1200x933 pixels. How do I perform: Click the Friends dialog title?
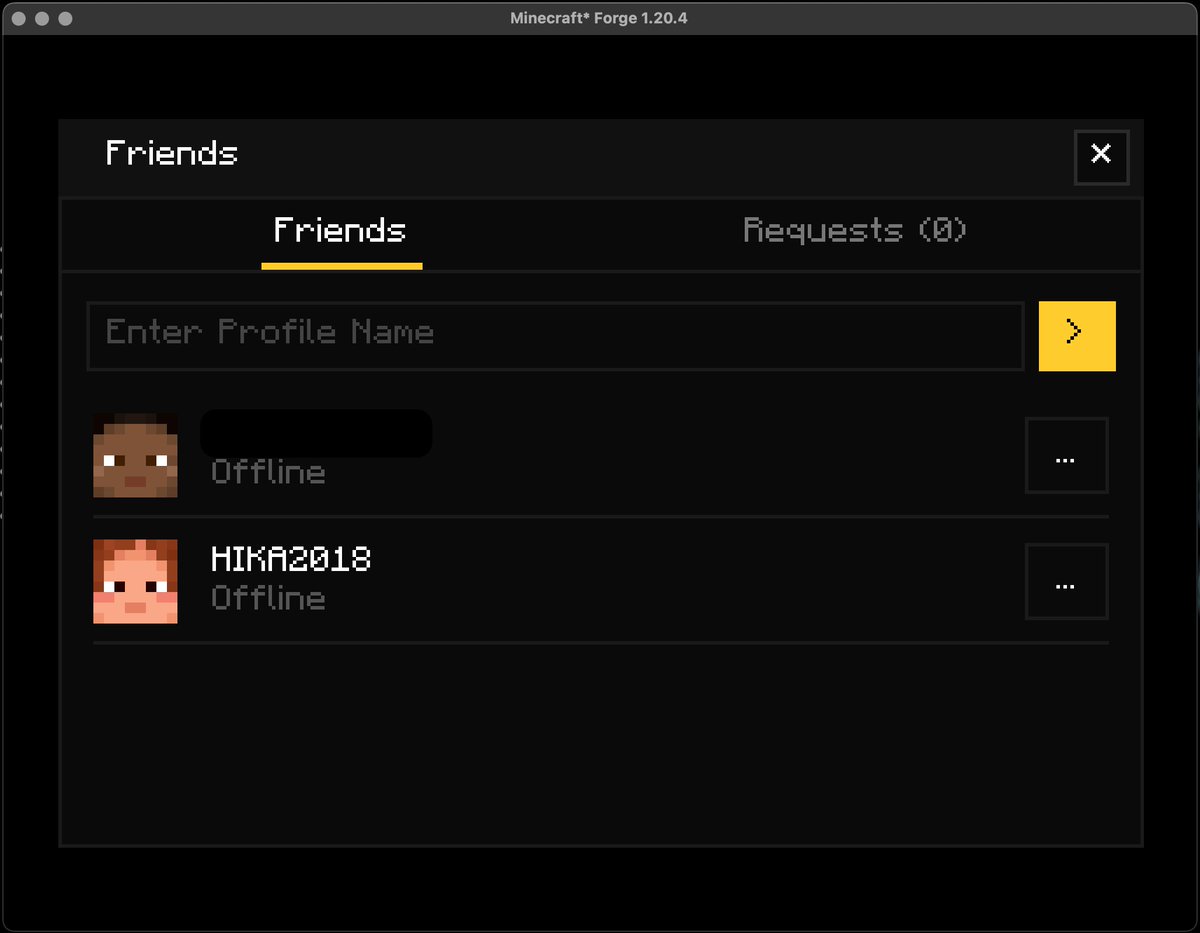[172, 153]
